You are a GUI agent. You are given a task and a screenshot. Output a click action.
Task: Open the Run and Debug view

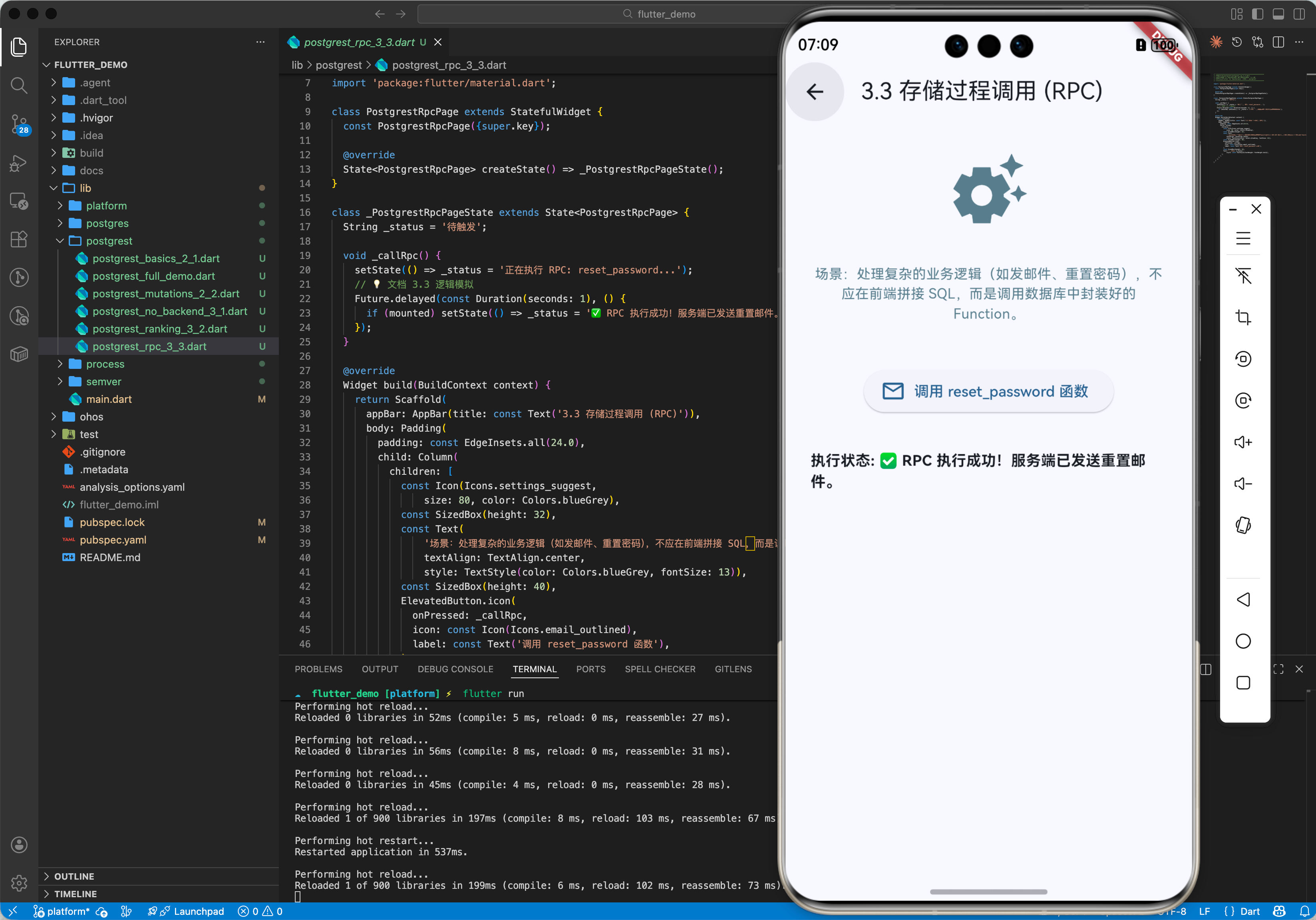pos(19,163)
